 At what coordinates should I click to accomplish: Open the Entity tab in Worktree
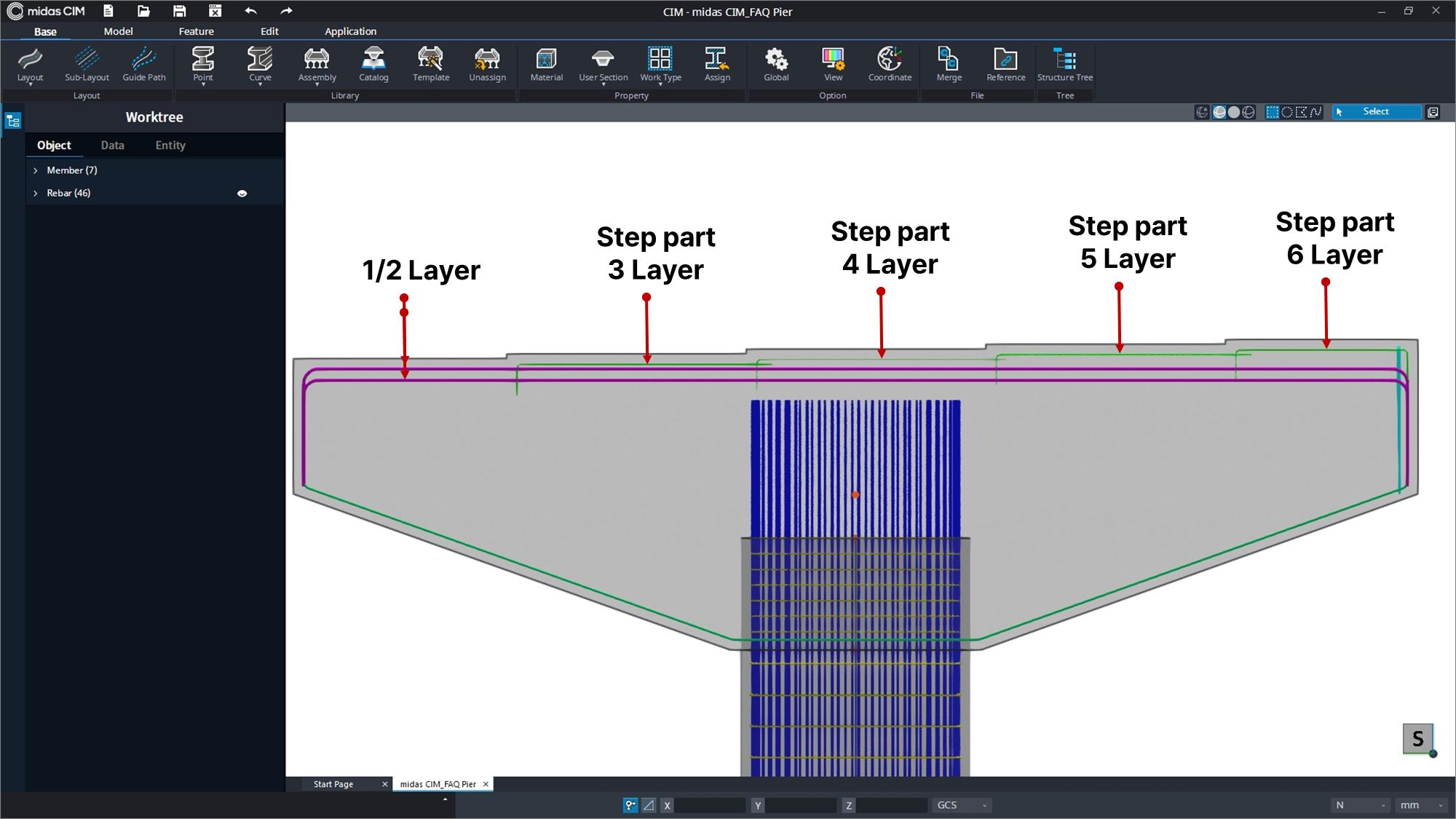click(170, 146)
